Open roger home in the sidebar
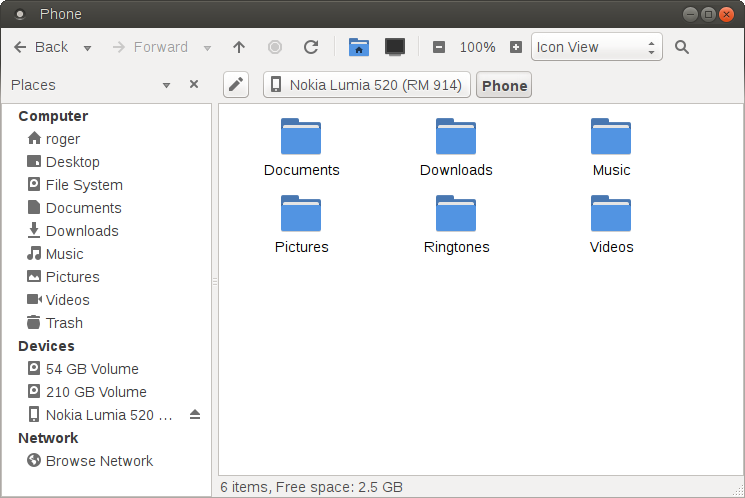The width and height of the screenshot is (745, 498). tap(107, 139)
